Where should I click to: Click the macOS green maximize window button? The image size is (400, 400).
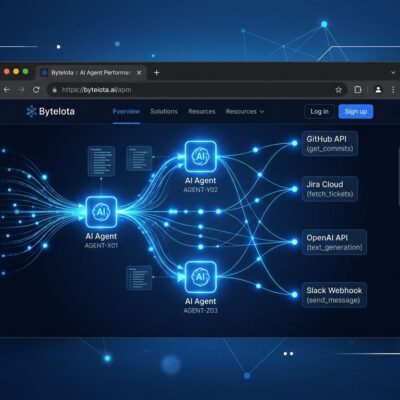[x=25, y=72]
